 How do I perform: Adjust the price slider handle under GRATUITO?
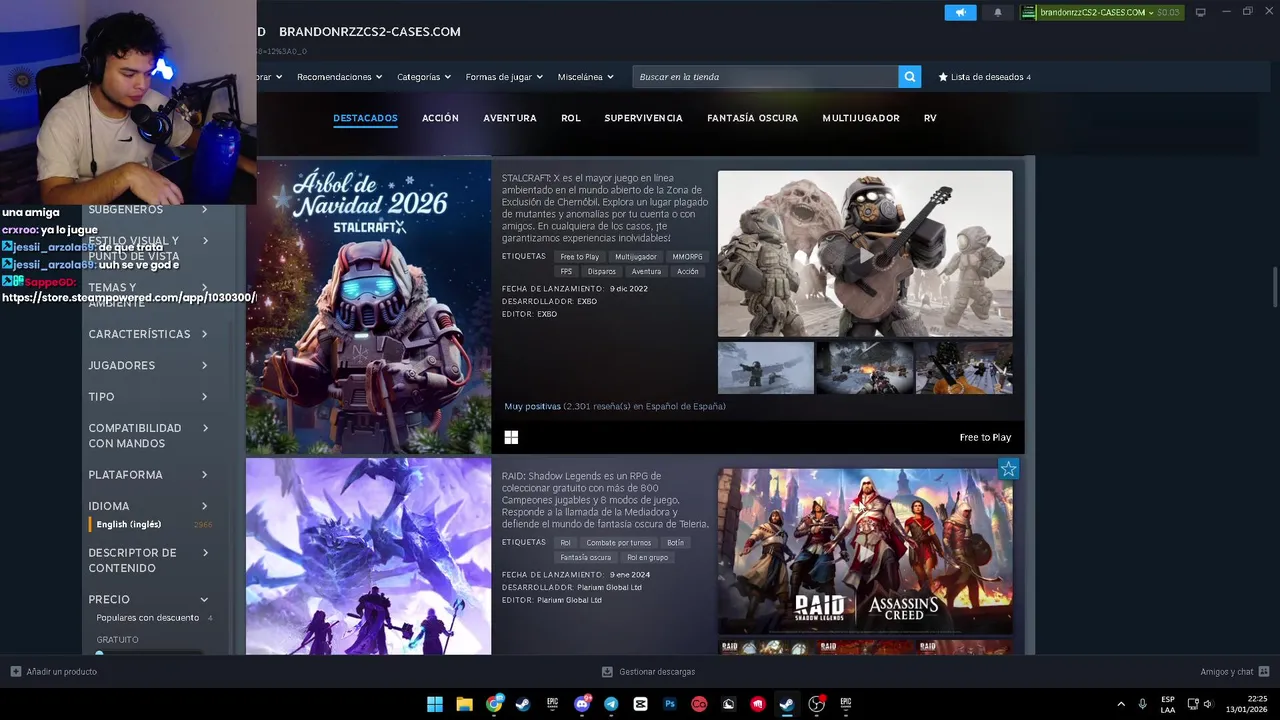pyautogui.click(x=99, y=653)
